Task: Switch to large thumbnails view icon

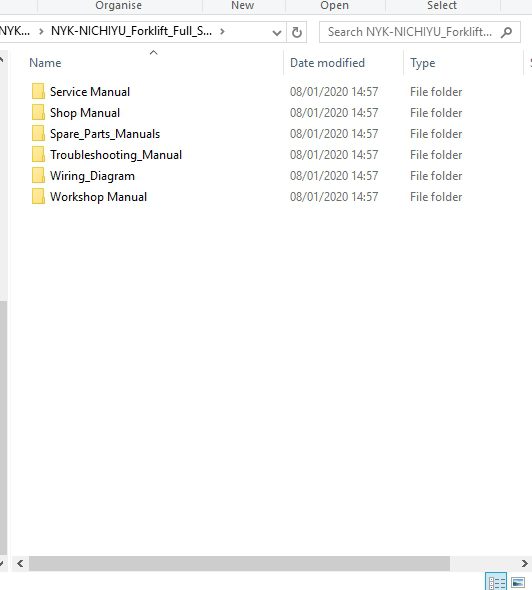Action: coord(518,582)
